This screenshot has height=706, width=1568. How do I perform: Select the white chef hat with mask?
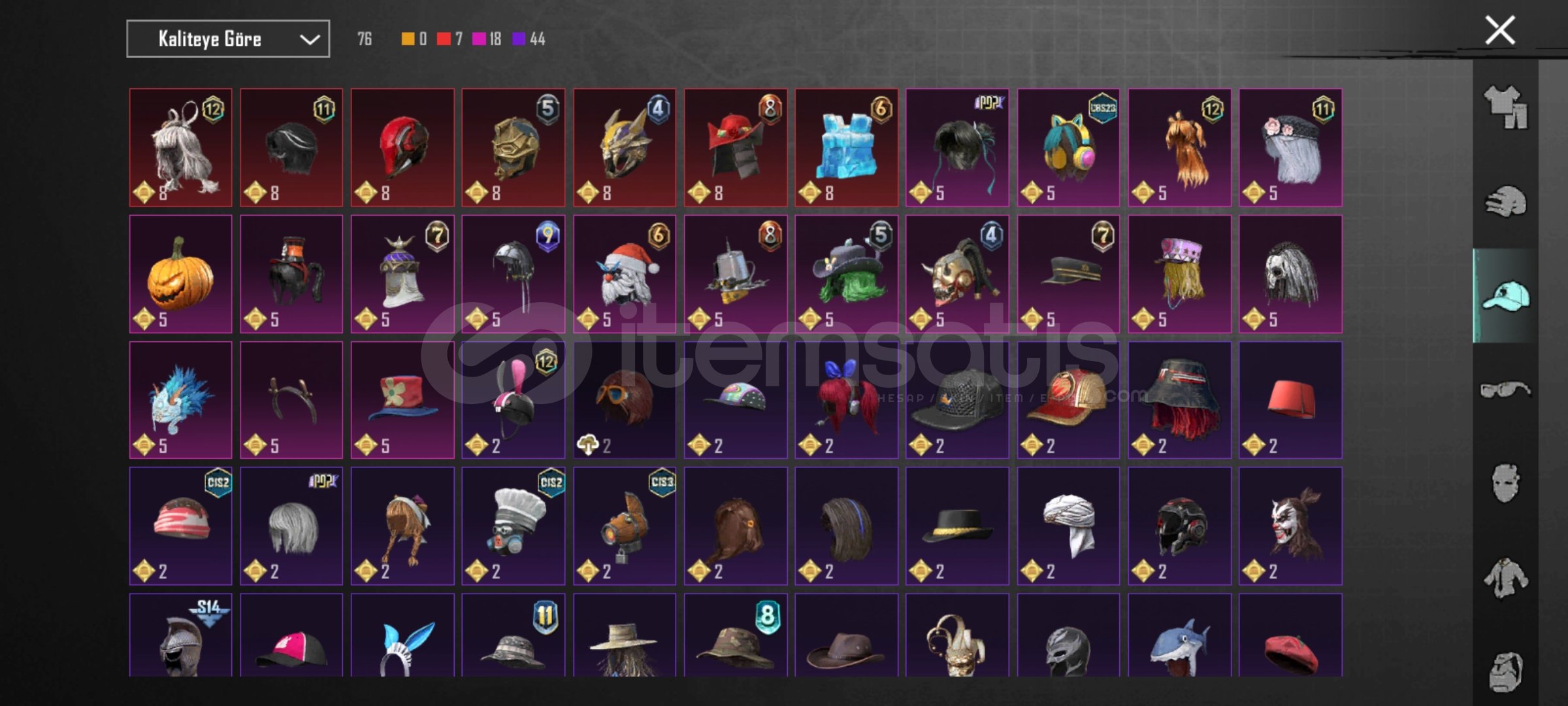tap(514, 526)
